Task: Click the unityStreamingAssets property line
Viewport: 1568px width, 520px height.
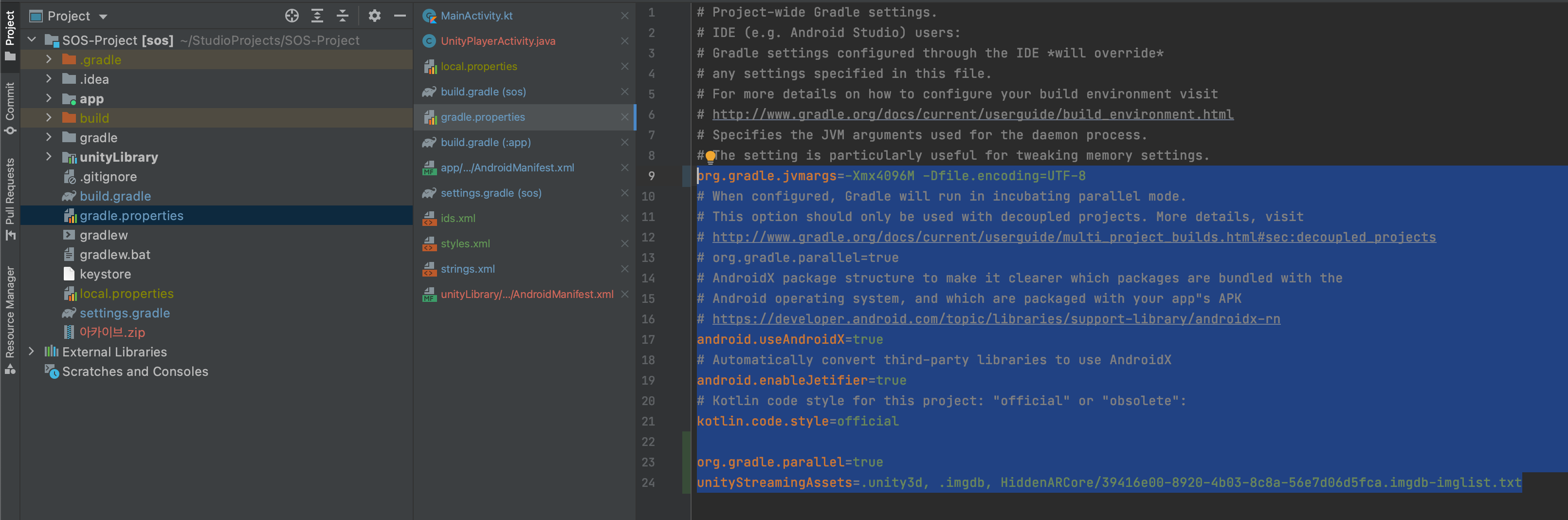Action: (x=1109, y=483)
